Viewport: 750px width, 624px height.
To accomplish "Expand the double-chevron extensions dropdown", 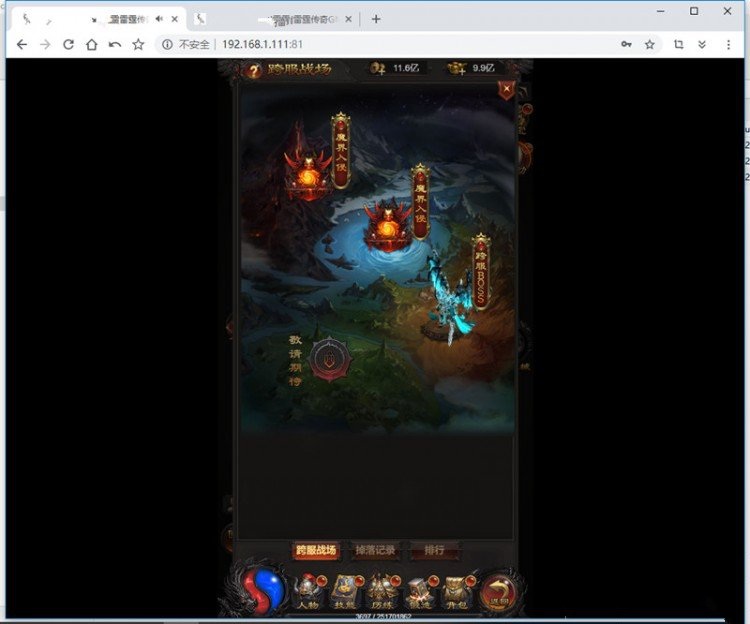I will pyautogui.click(x=702, y=44).
